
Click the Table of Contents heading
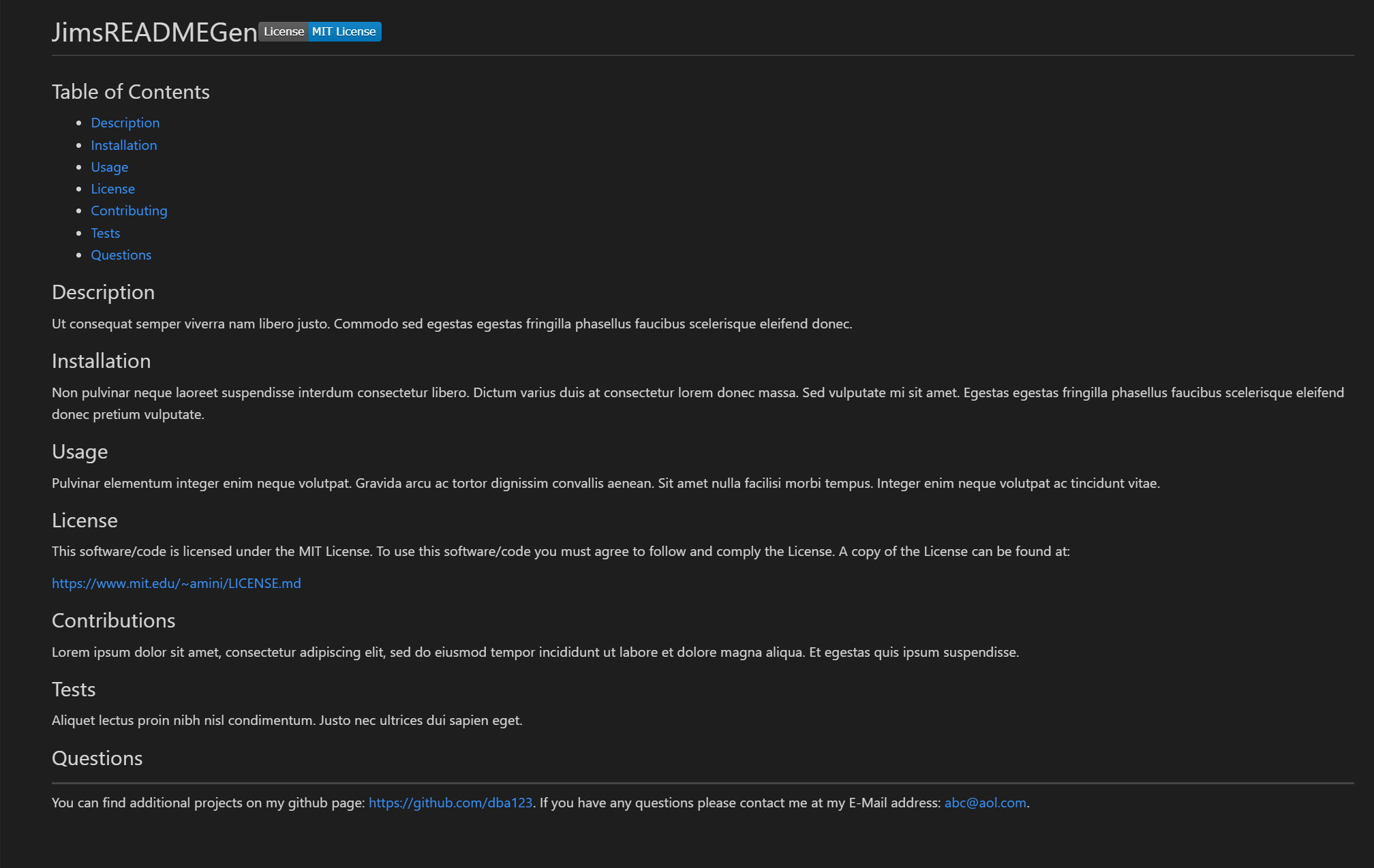(x=130, y=91)
